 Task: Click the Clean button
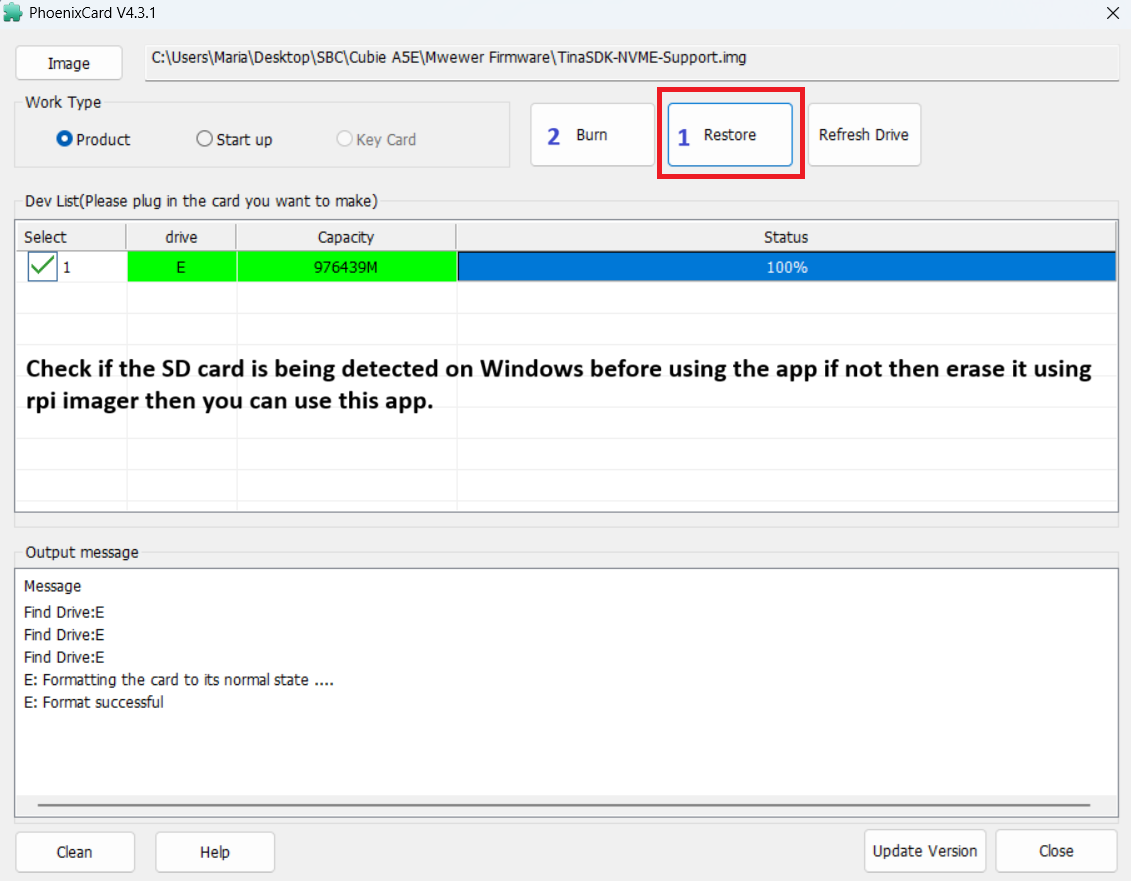(75, 852)
